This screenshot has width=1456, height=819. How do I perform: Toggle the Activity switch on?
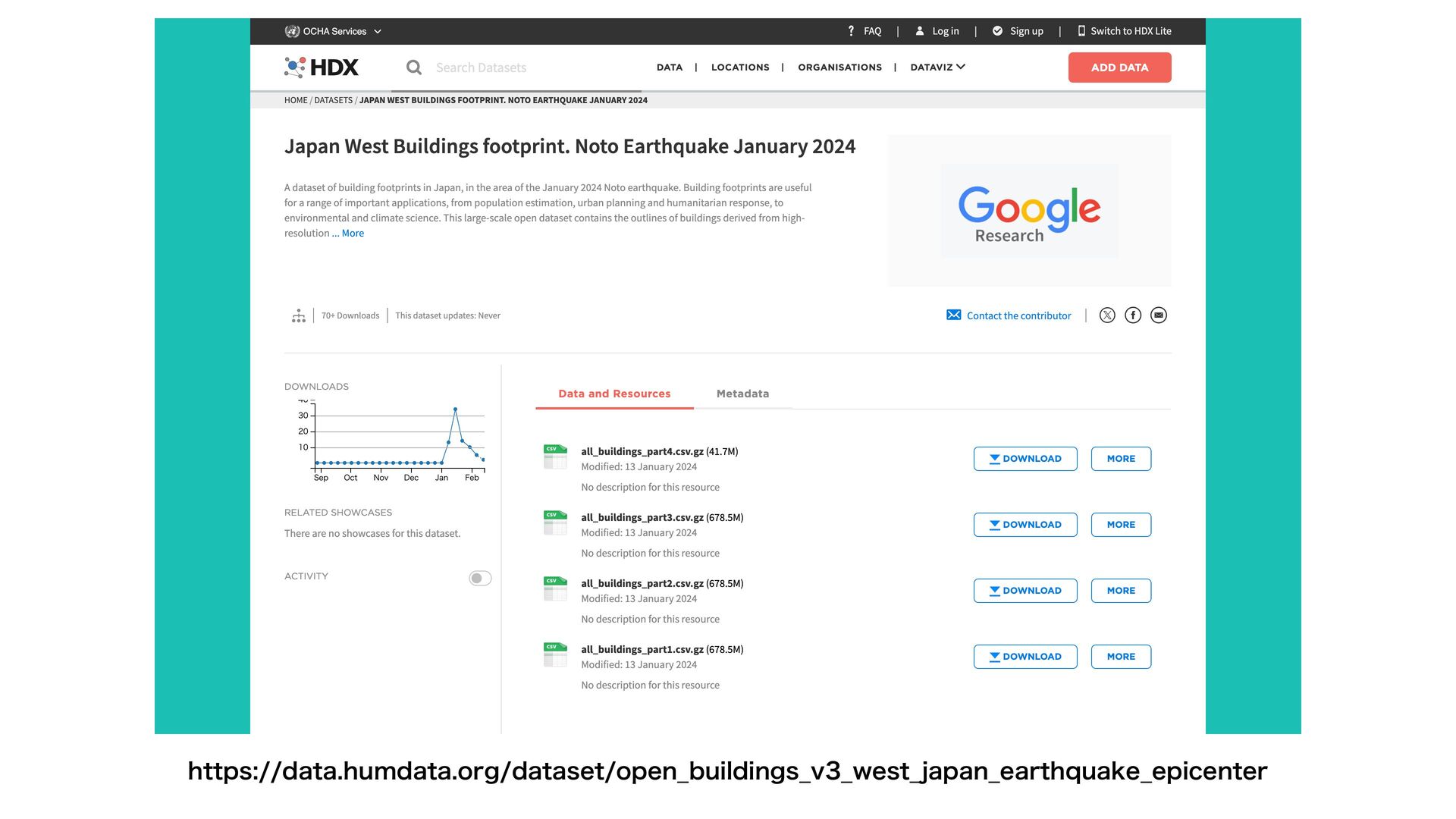tap(480, 579)
